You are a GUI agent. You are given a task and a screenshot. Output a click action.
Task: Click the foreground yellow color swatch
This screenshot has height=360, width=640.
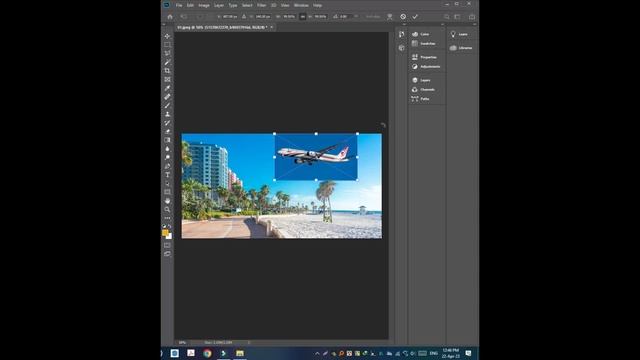point(165,233)
